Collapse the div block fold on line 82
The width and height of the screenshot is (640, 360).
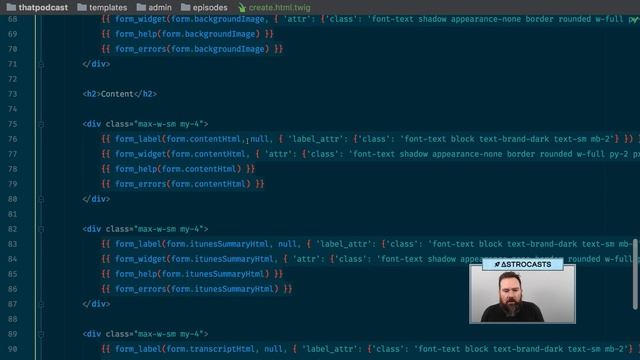click(41, 229)
